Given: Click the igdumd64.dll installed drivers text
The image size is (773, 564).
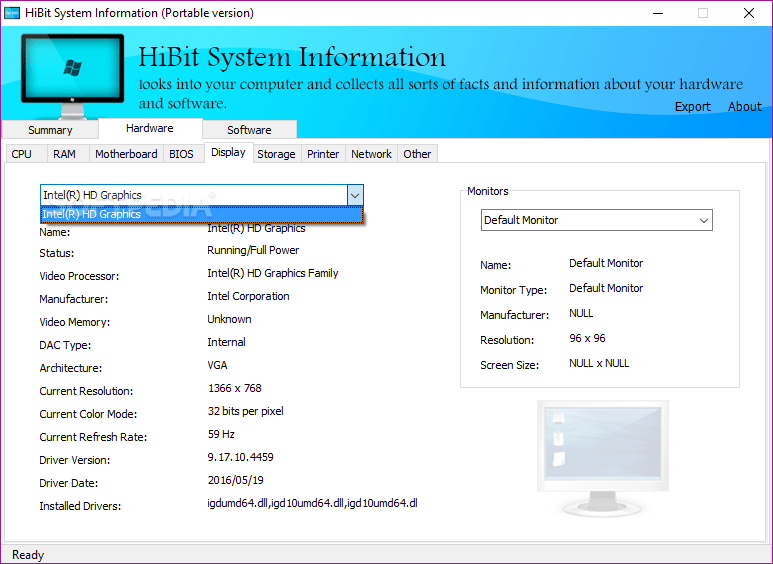Looking at the screenshot, I should pyautogui.click(x=313, y=503).
